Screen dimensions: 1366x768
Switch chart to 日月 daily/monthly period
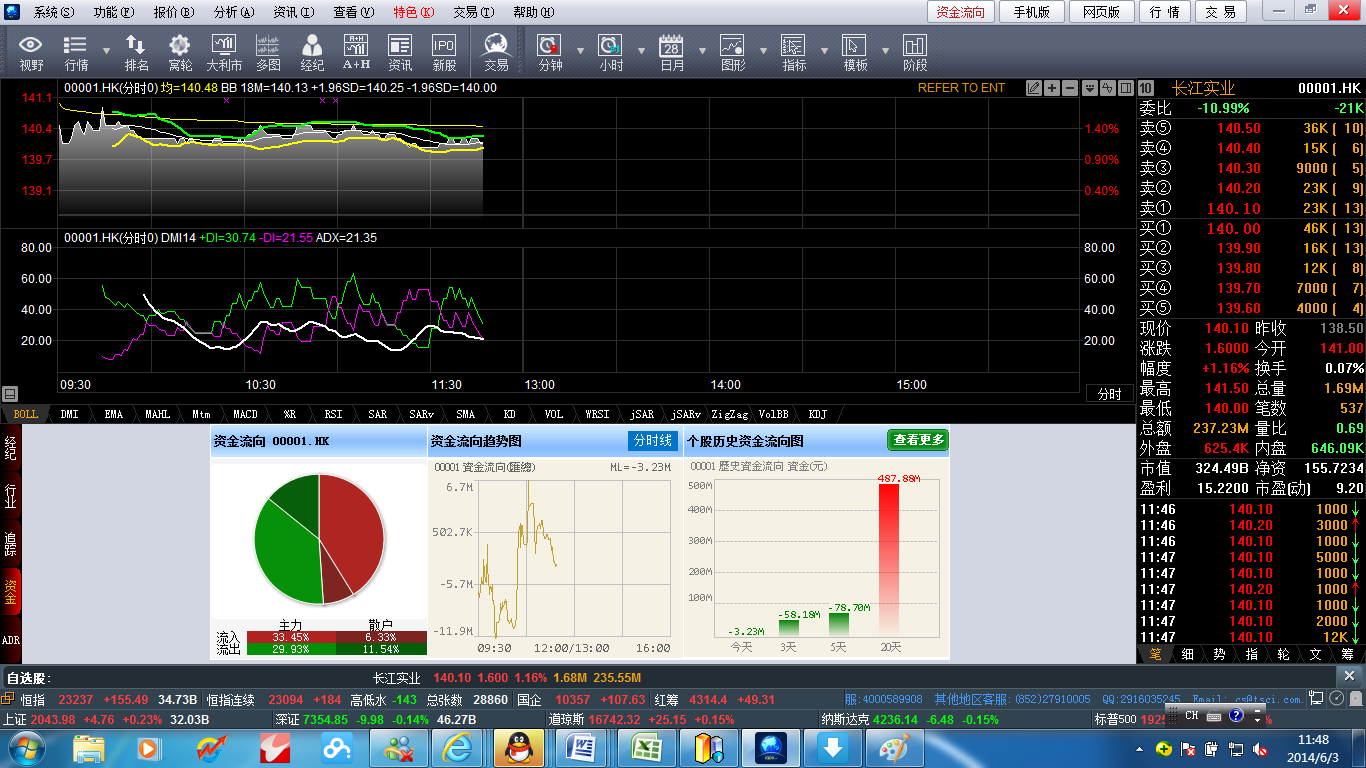(672, 52)
